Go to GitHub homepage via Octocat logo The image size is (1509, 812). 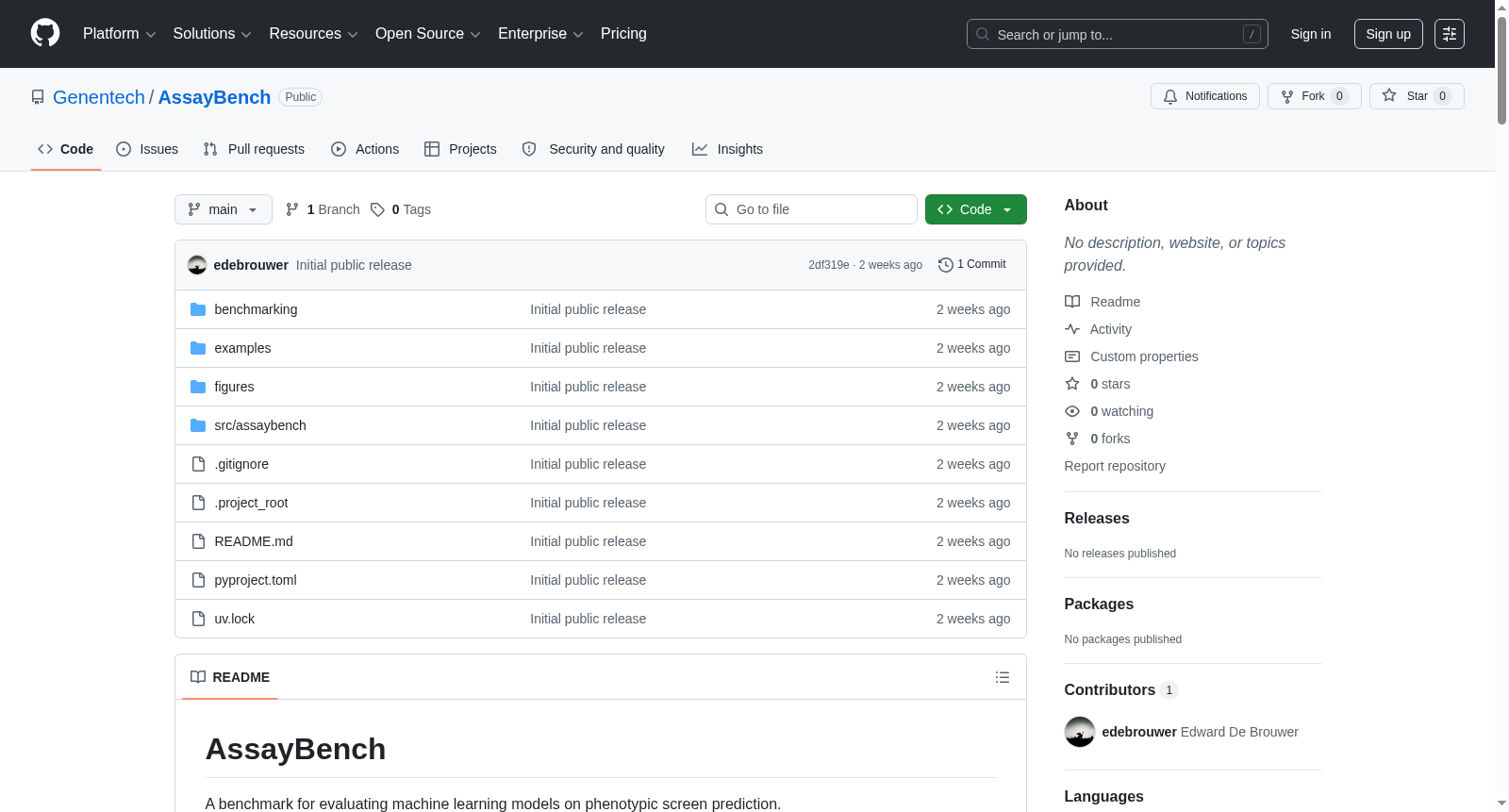coord(45,34)
